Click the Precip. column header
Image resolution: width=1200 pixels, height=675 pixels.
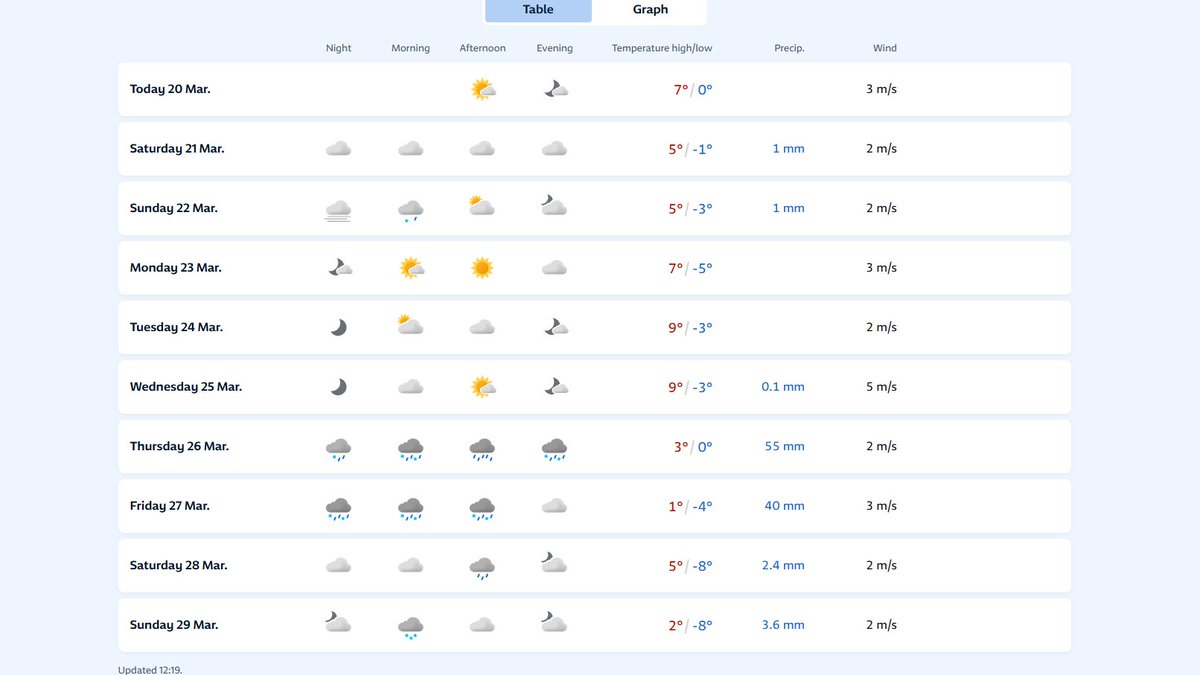tap(789, 48)
